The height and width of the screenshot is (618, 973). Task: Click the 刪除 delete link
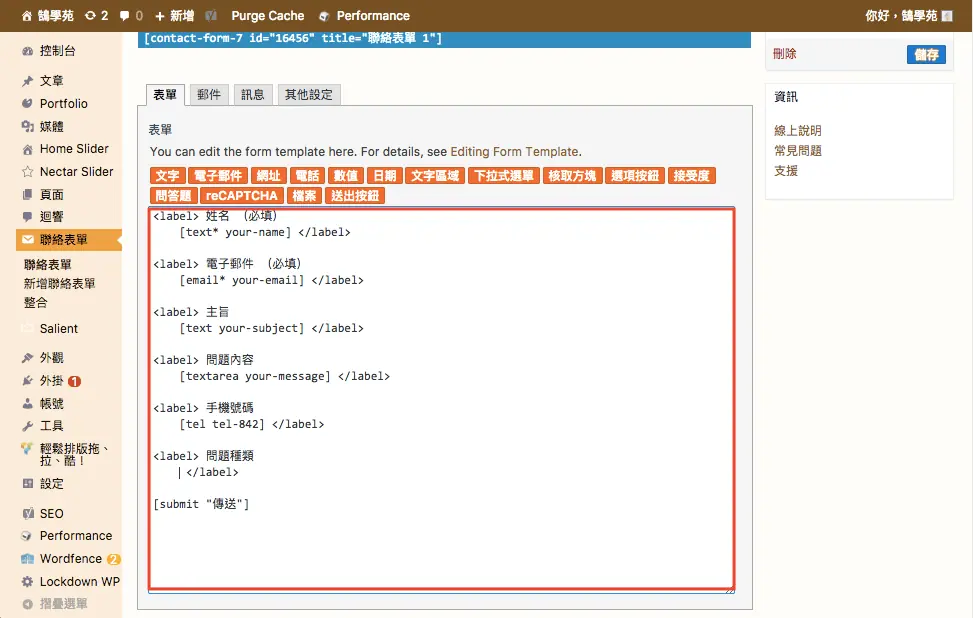[x=784, y=54]
